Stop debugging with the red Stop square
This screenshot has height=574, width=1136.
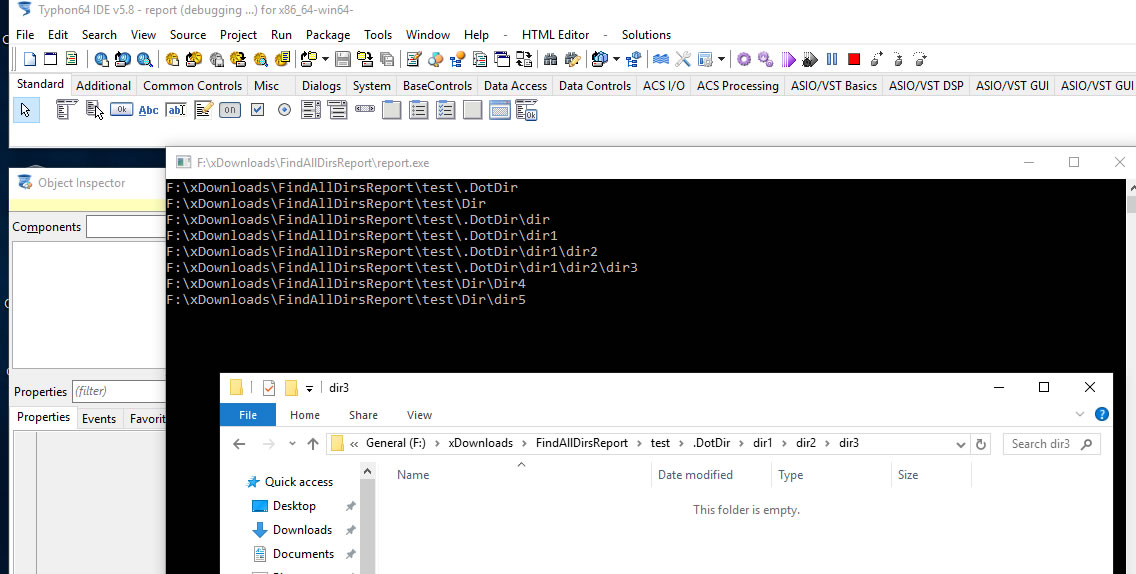point(854,59)
